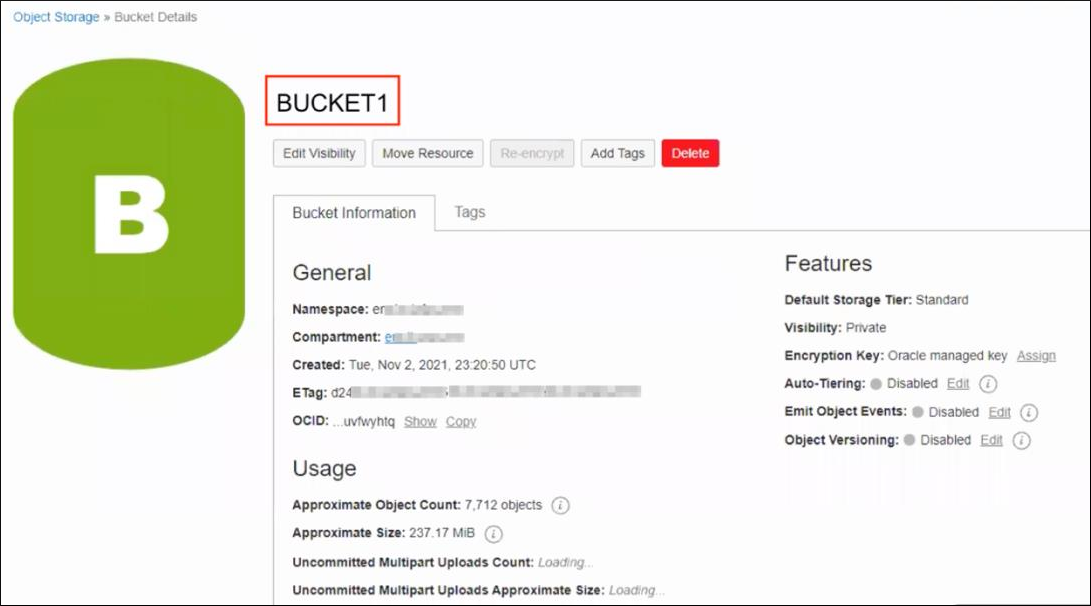Click the Usage section heading
This screenshot has height=606, width=1091.
tap(324, 468)
